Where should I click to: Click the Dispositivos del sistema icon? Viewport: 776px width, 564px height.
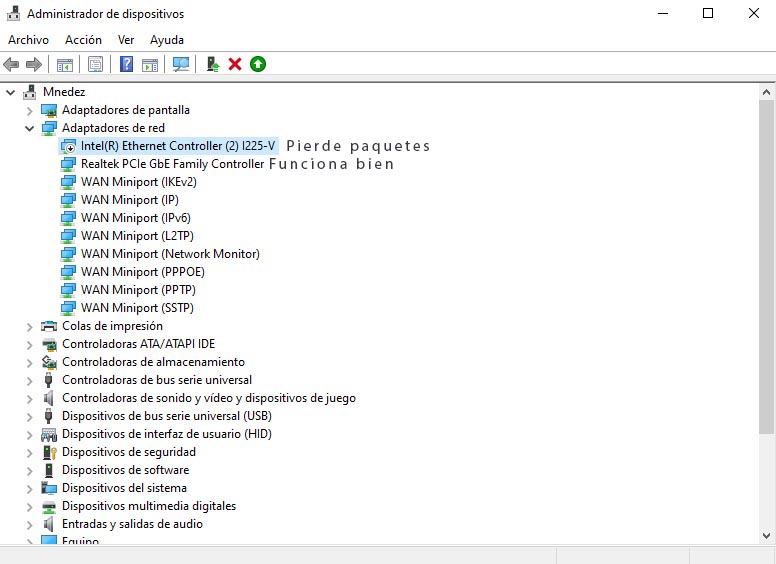pos(48,488)
